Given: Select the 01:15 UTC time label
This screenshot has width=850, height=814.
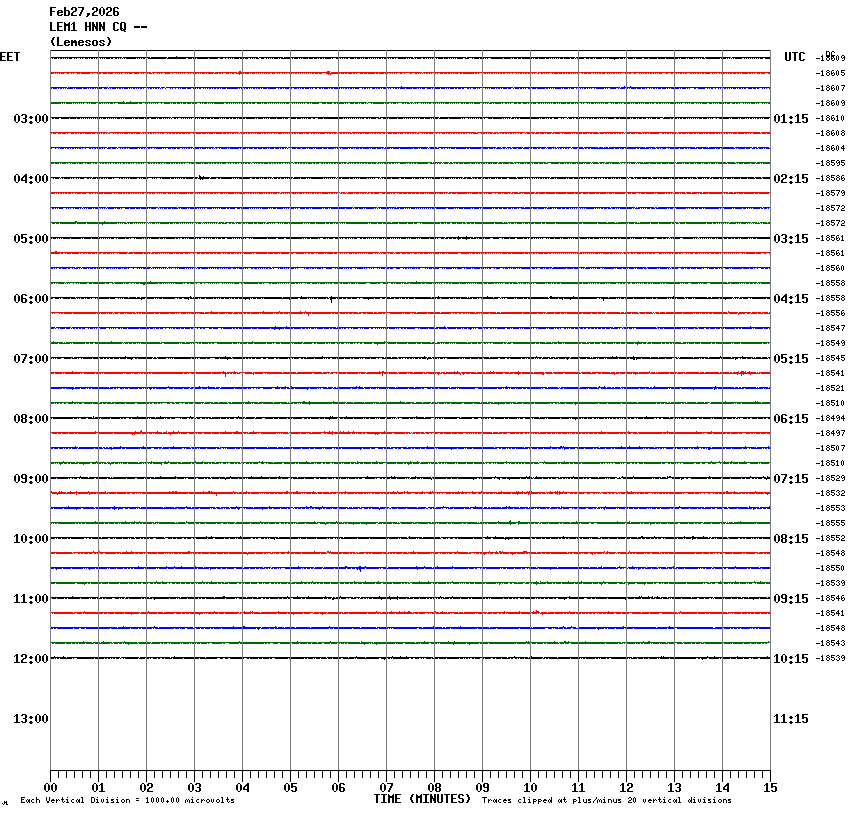Looking at the screenshot, I should click(791, 119).
